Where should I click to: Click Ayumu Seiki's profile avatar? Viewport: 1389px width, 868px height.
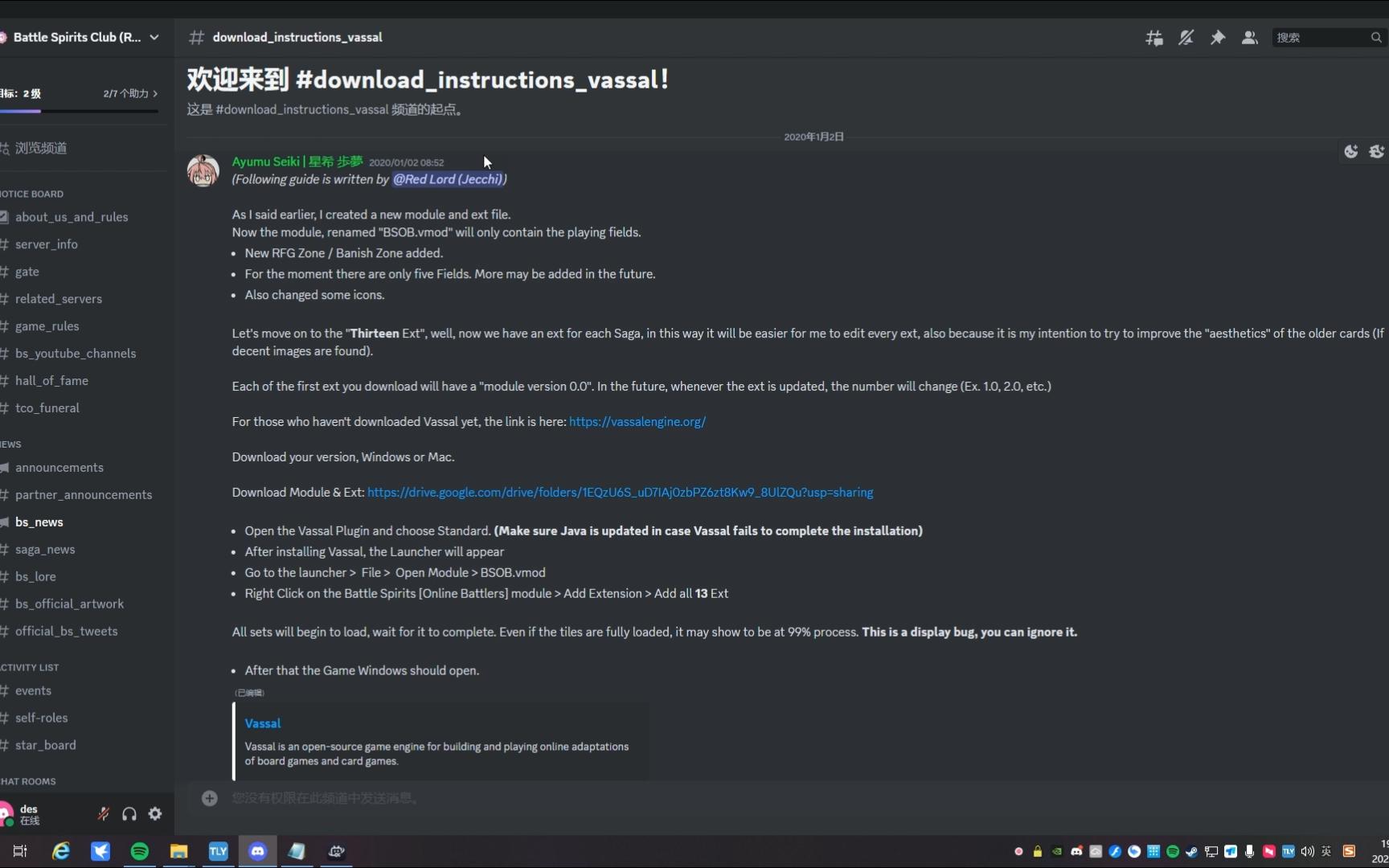pyautogui.click(x=203, y=170)
